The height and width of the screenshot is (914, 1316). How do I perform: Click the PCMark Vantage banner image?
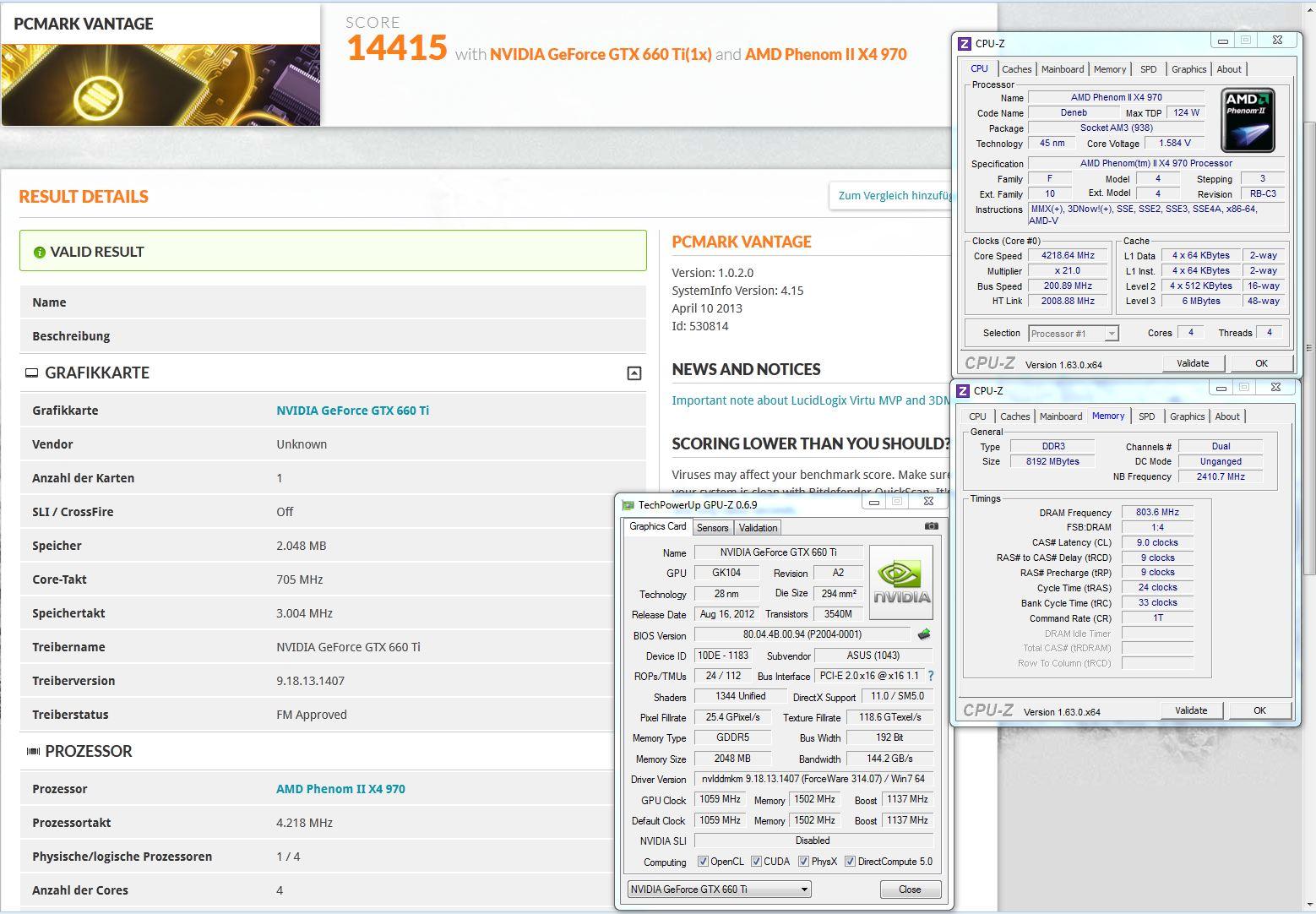pyautogui.click(x=160, y=84)
